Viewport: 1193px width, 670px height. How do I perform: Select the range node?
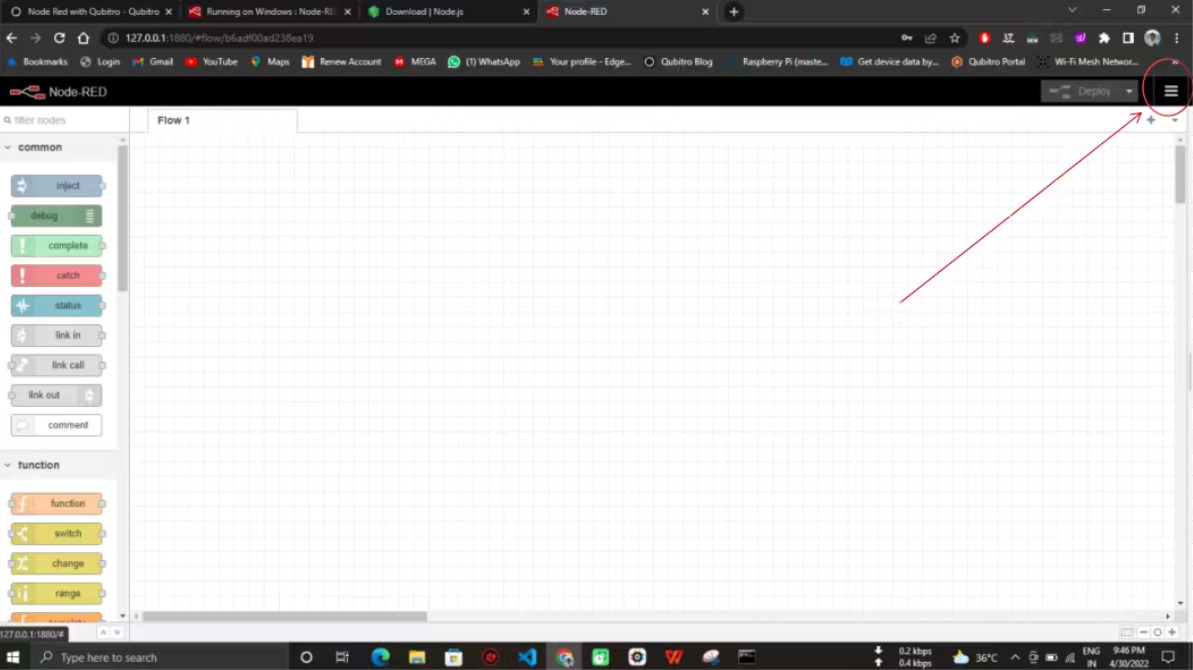pos(57,593)
